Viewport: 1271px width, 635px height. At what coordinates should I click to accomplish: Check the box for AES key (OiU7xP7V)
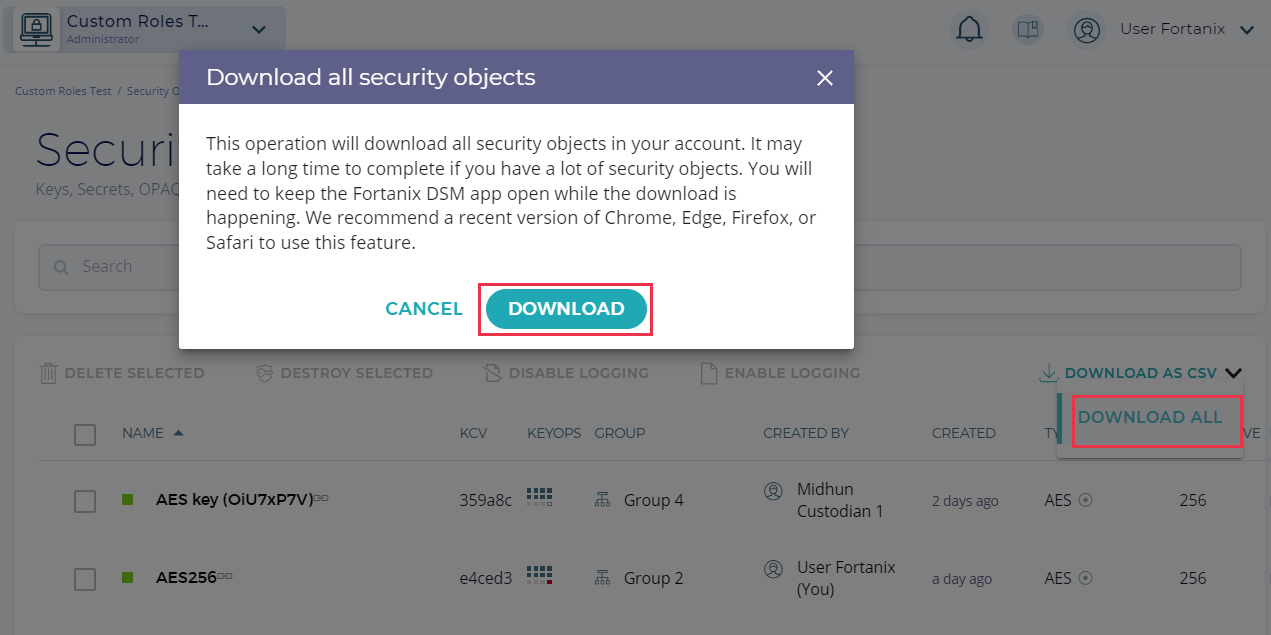point(85,501)
